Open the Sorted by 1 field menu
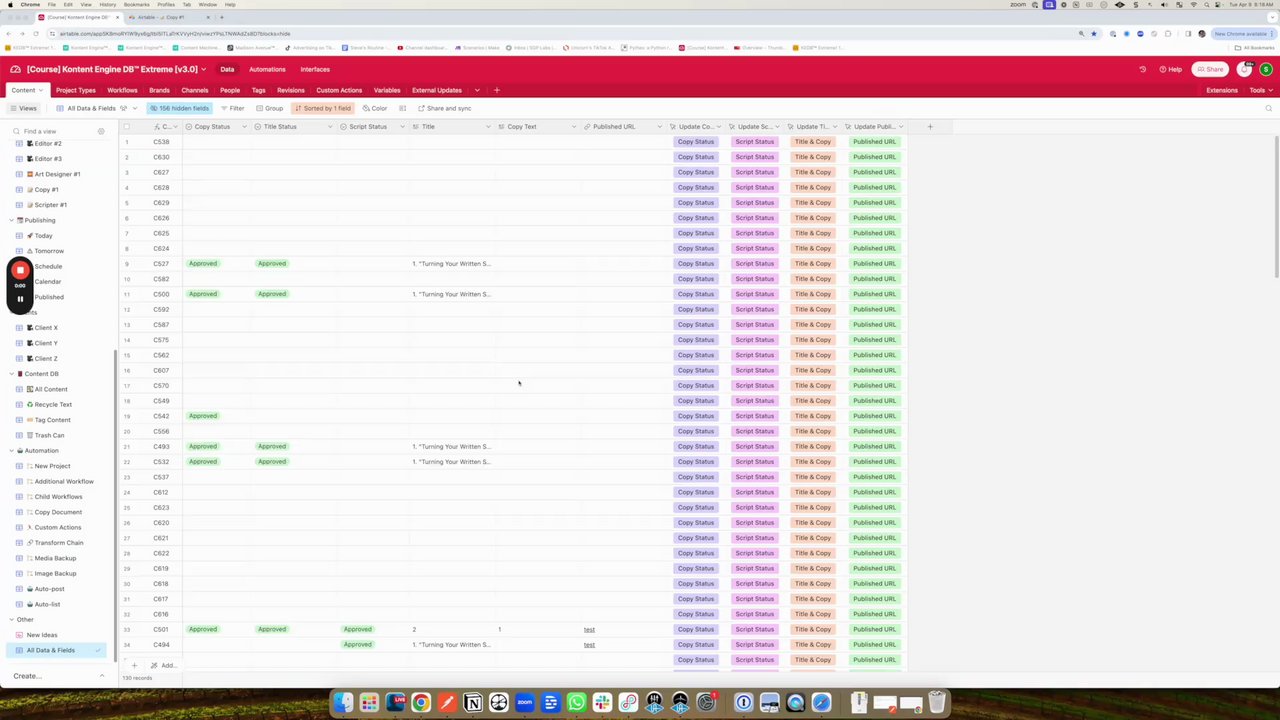The height and width of the screenshot is (720, 1280). [x=323, y=108]
